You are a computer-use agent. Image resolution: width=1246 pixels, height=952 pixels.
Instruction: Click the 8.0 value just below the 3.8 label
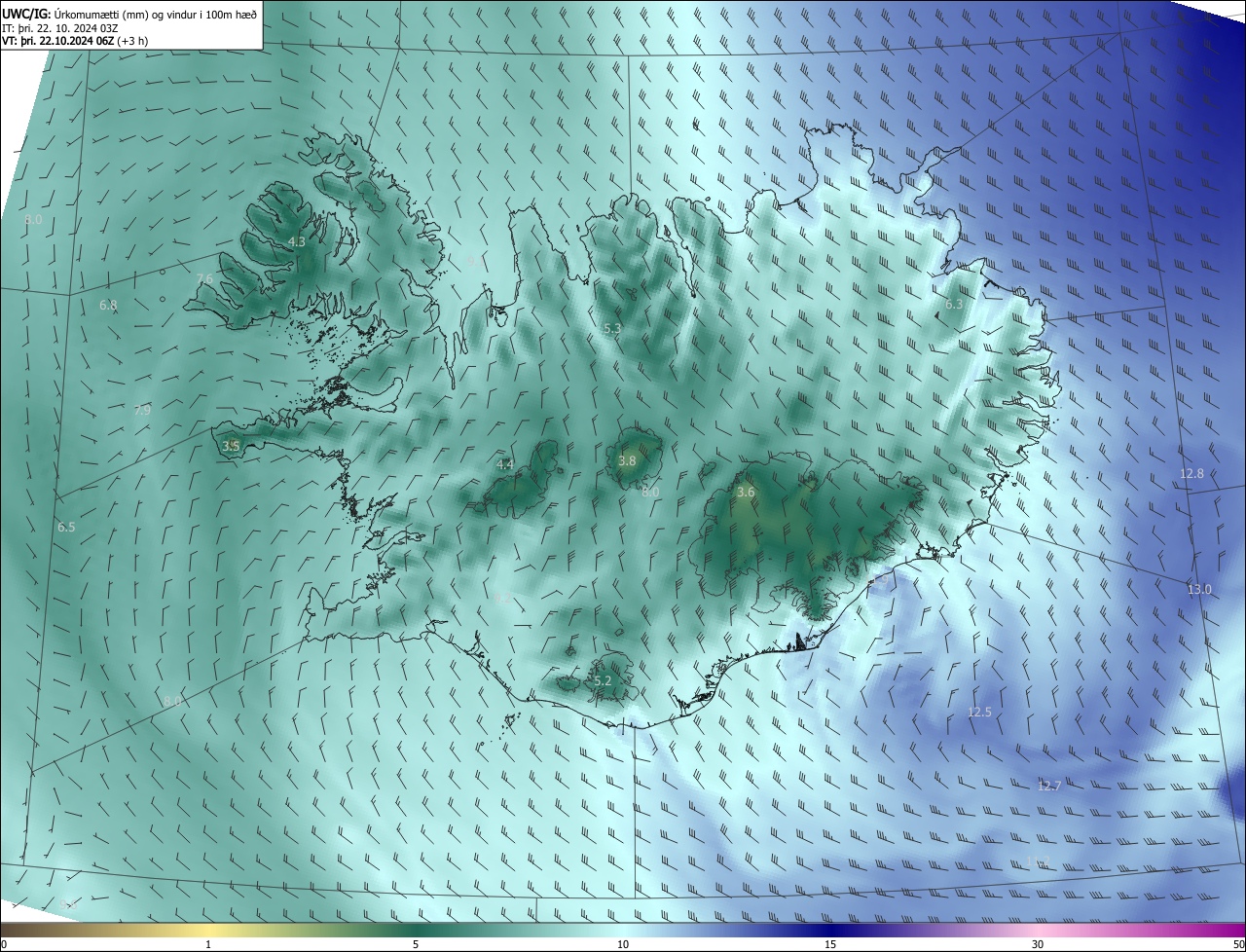[x=650, y=493]
